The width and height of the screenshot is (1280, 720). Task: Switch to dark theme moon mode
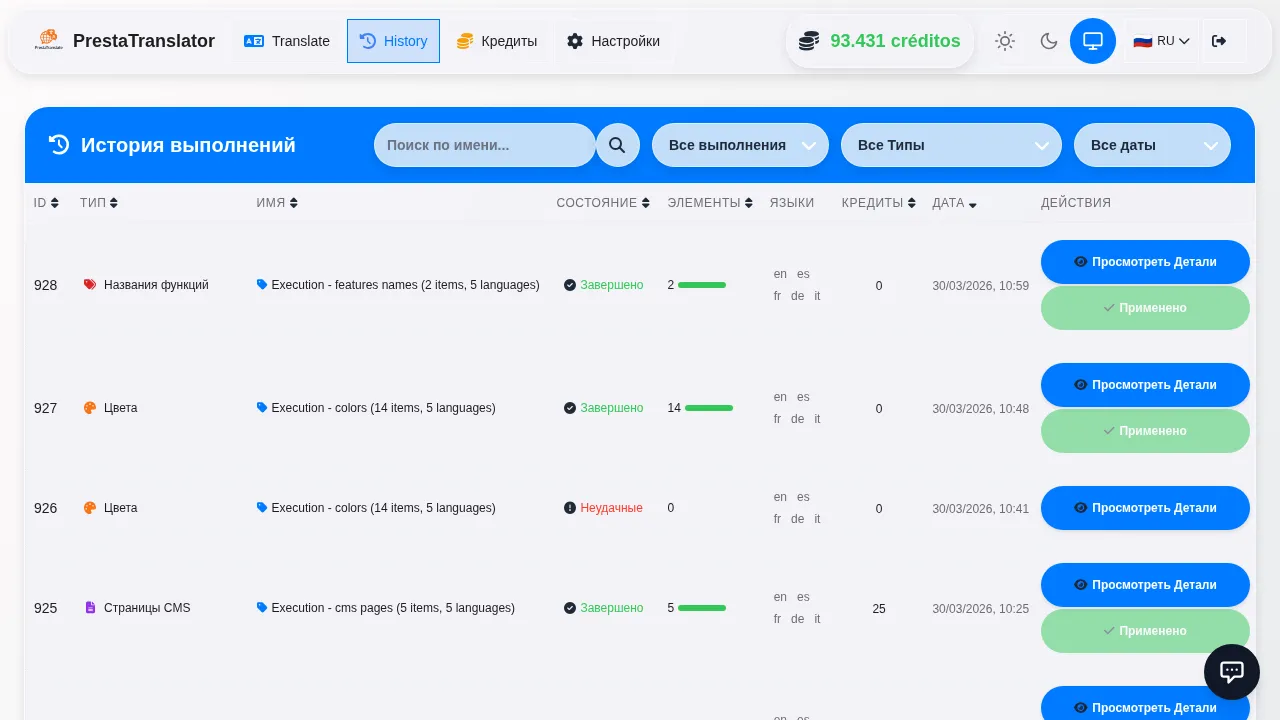pos(1048,41)
